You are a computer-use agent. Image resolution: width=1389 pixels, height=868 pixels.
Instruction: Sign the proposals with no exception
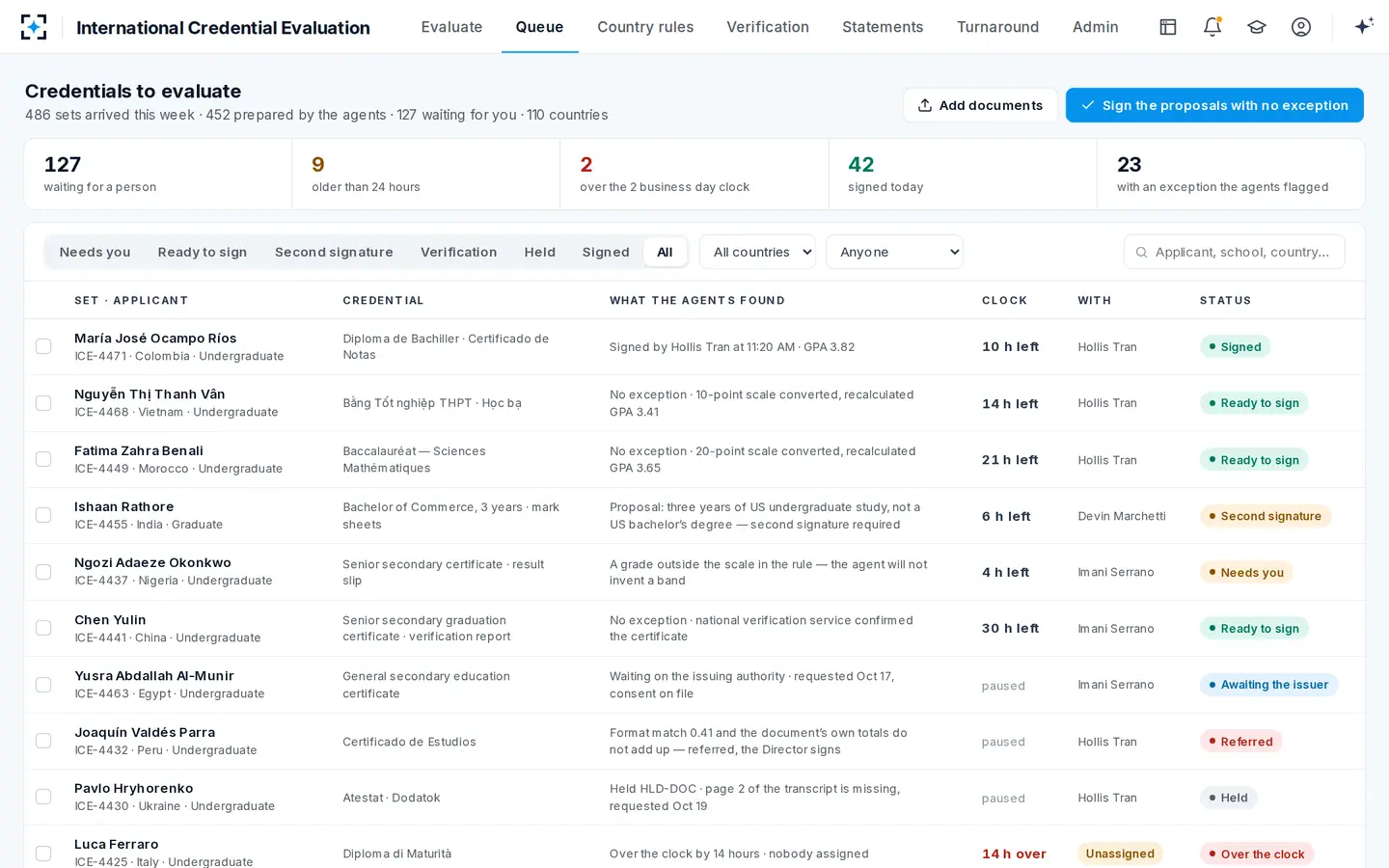point(1214,105)
